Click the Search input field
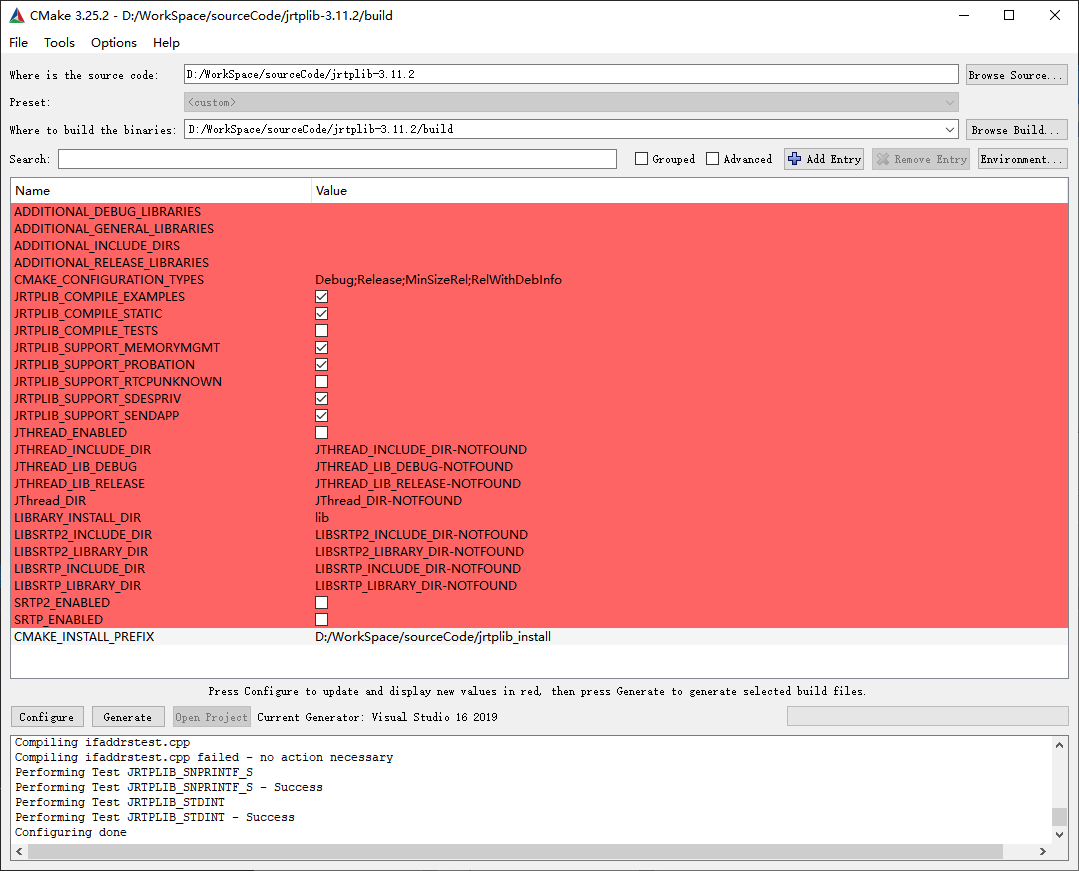The height and width of the screenshot is (871, 1079). click(x=337, y=159)
